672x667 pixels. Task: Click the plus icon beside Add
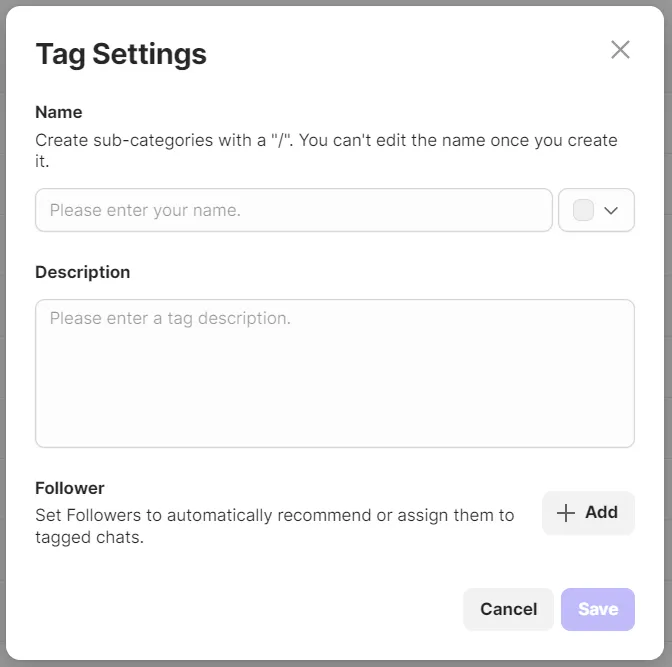[566, 513]
